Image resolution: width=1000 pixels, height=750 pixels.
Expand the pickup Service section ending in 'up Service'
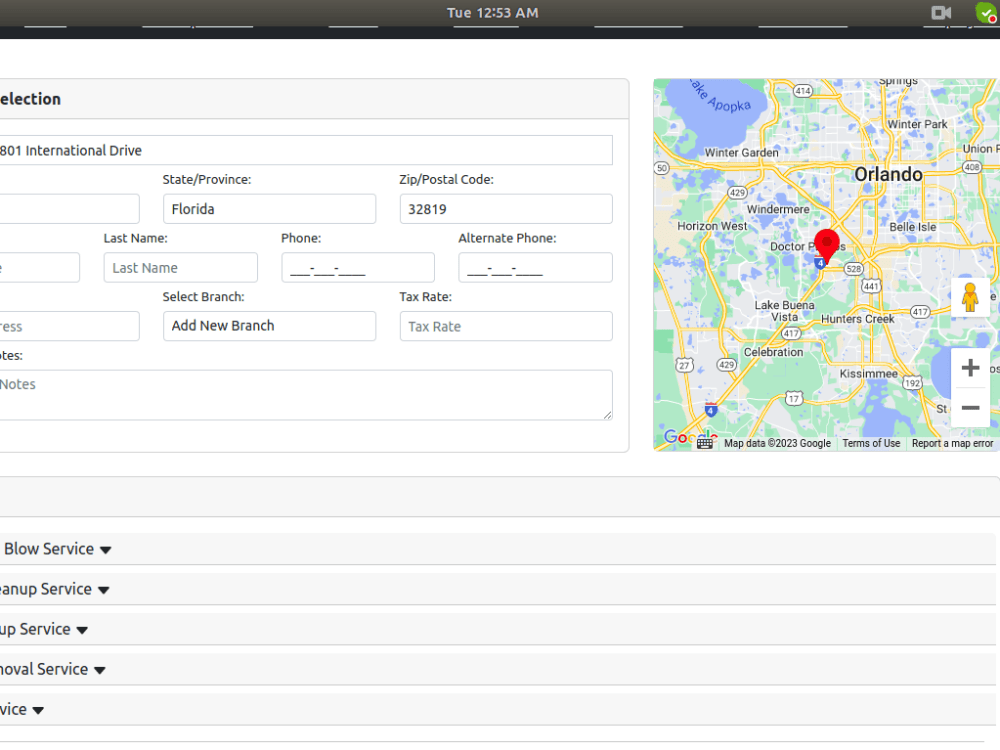tap(82, 630)
